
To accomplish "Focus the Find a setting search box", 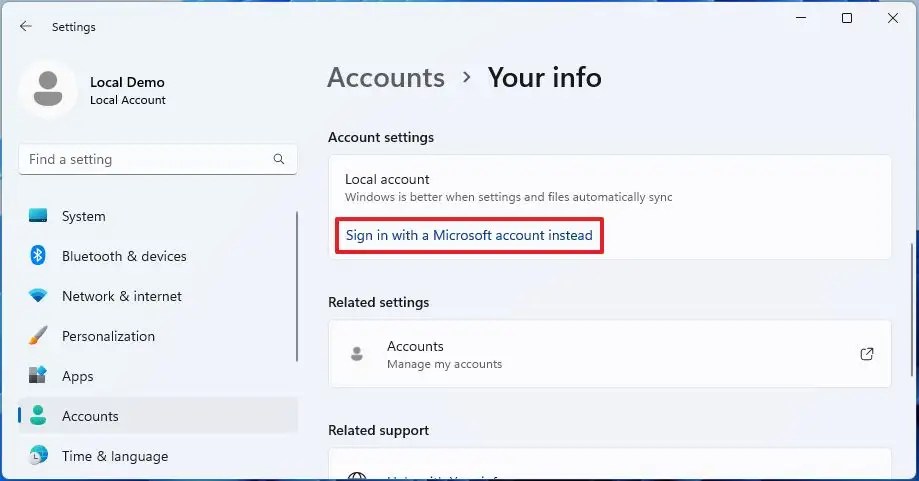I will tap(158, 159).
